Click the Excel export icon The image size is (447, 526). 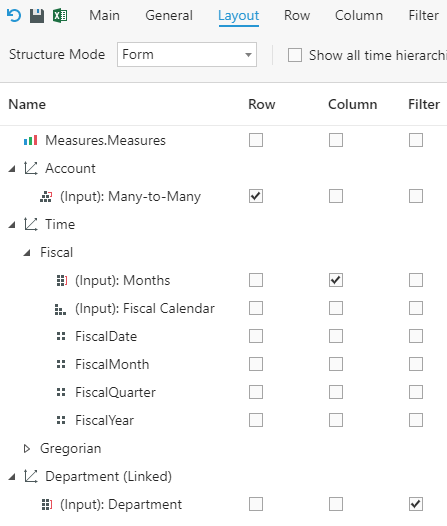coord(60,15)
